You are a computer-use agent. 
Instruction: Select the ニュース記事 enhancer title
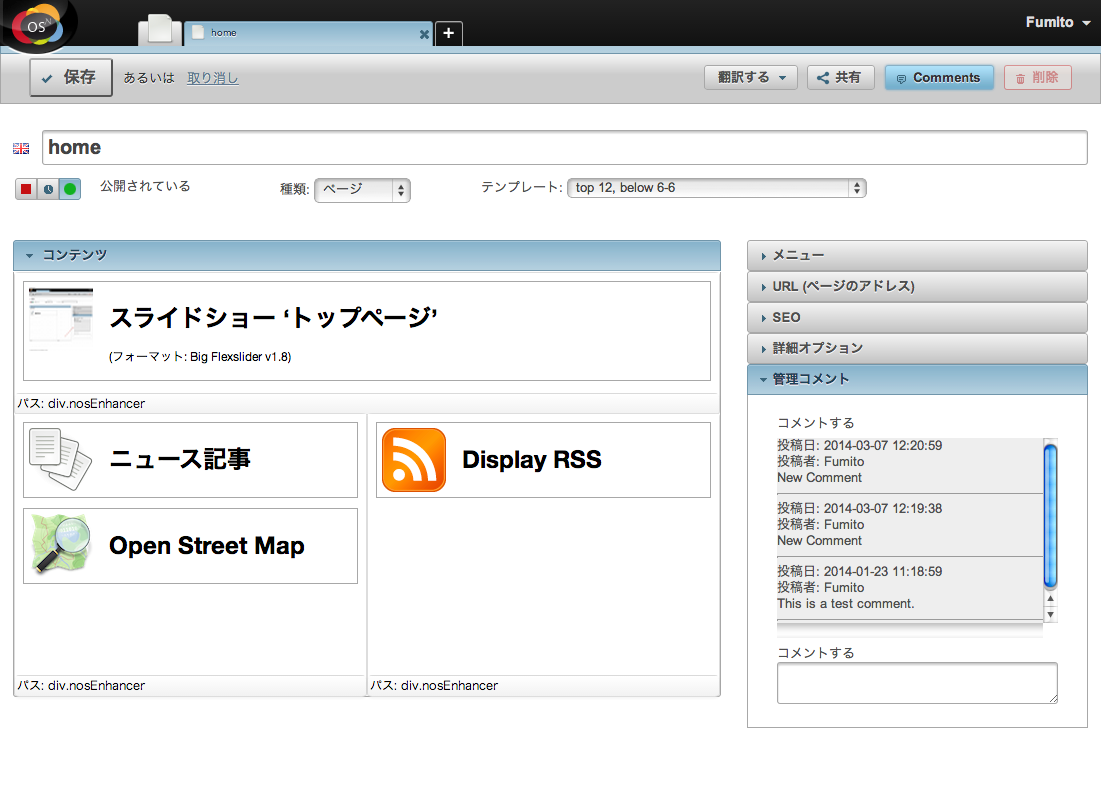180,459
